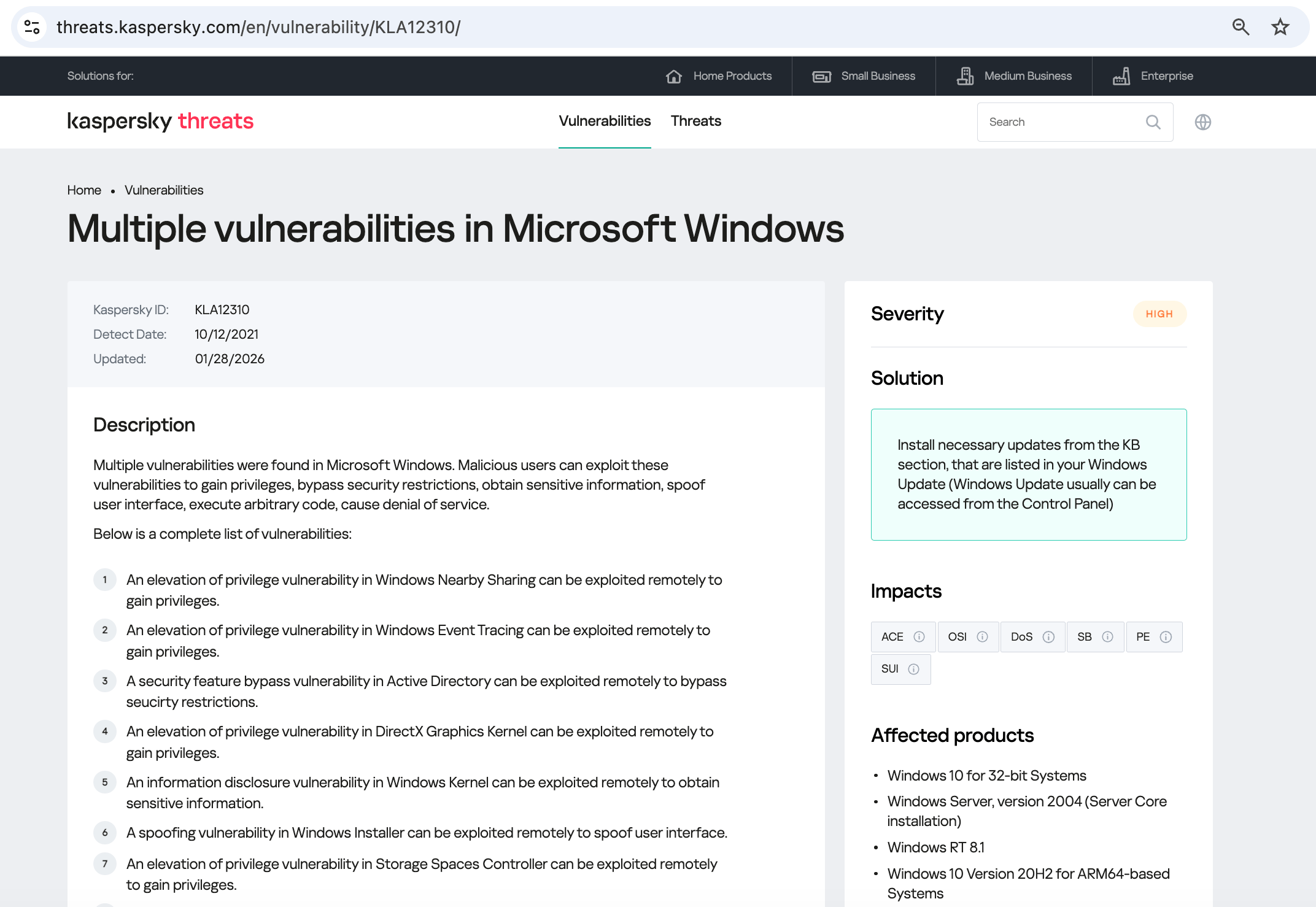View info icon next to DoS impact
1316x907 pixels.
1050,637
